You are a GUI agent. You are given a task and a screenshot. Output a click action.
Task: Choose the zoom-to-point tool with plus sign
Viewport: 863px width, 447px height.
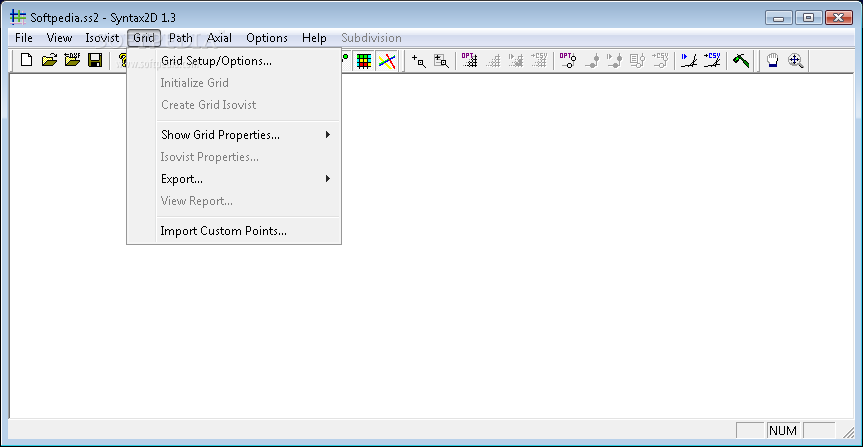point(419,61)
